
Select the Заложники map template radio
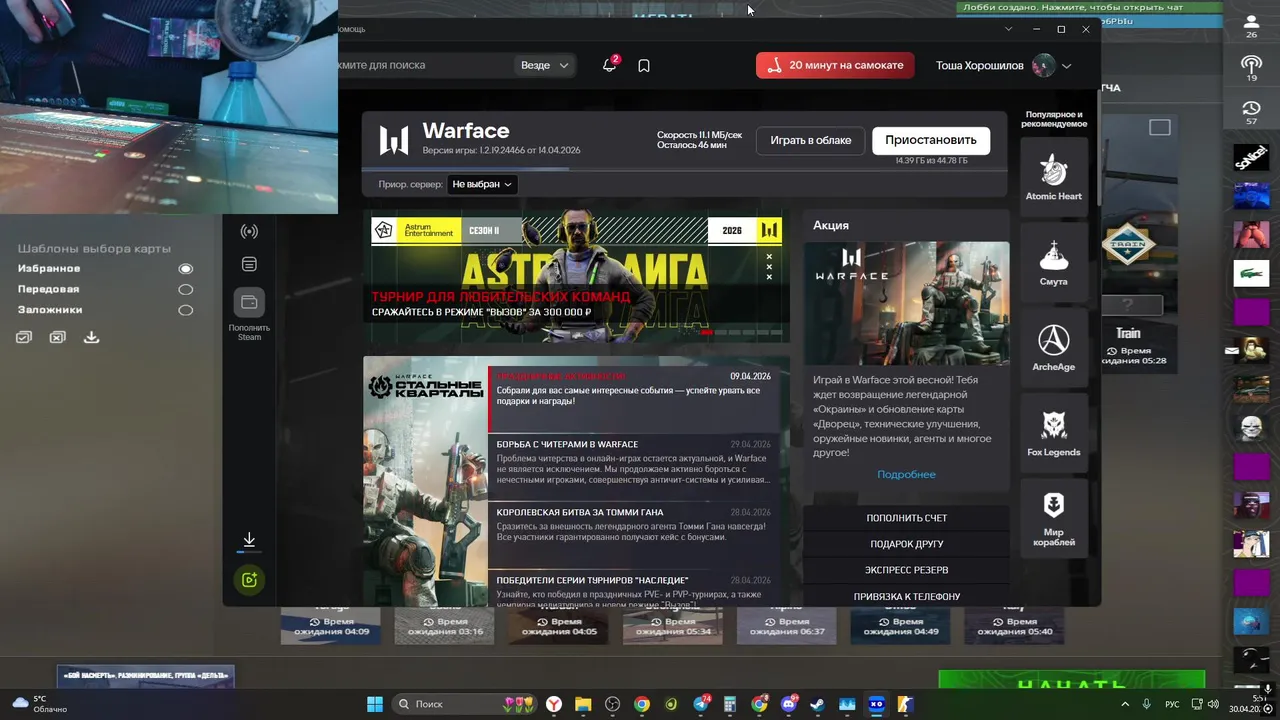pyautogui.click(x=185, y=311)
